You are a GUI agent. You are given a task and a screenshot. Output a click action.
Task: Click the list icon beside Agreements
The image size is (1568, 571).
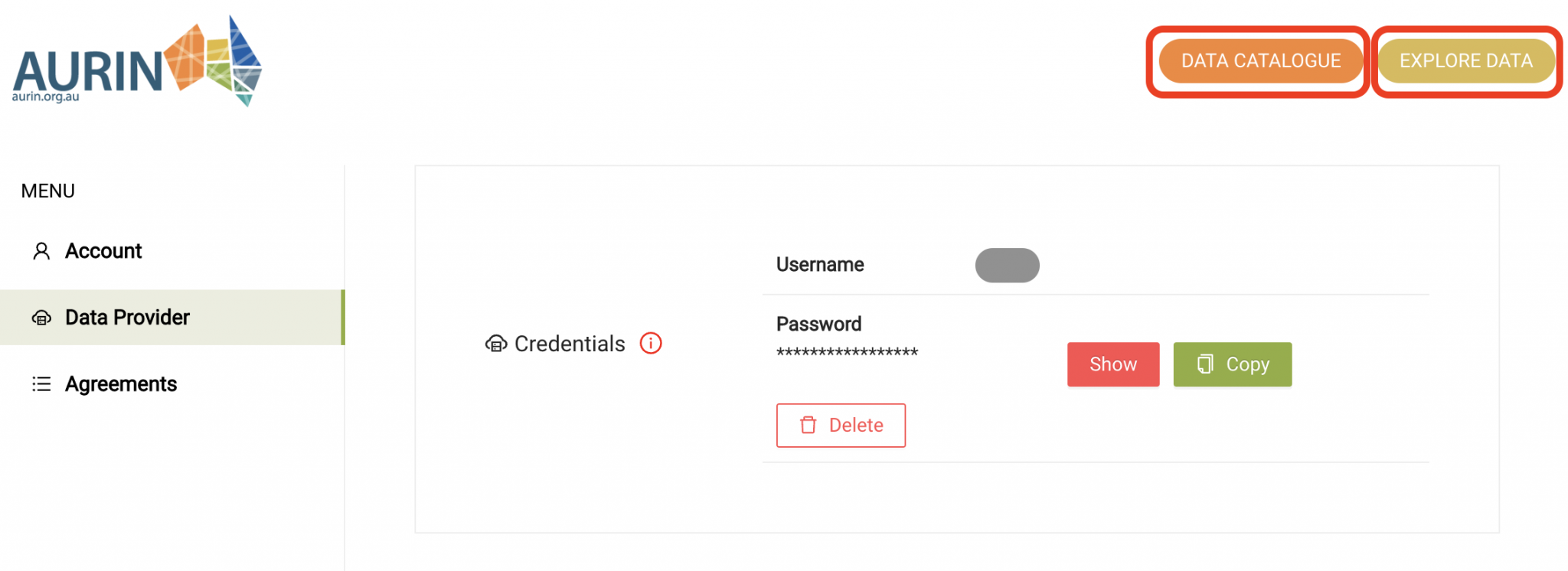pyautogui.click(x=41, y=384)
